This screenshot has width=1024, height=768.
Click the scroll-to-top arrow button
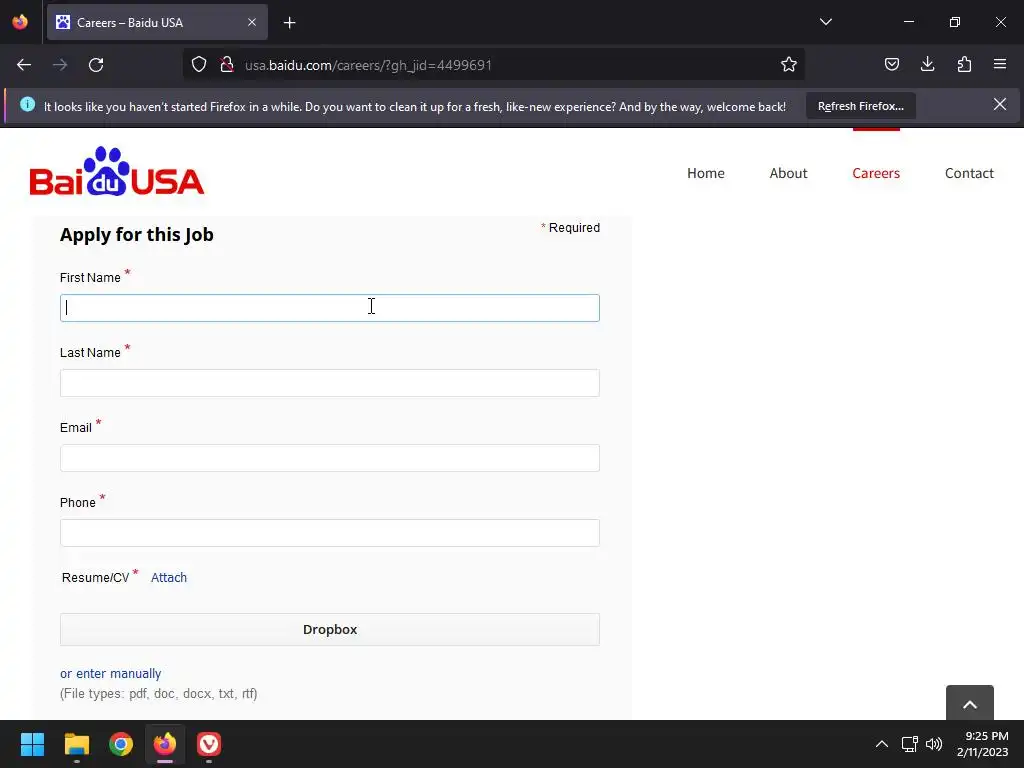point(970,703)
